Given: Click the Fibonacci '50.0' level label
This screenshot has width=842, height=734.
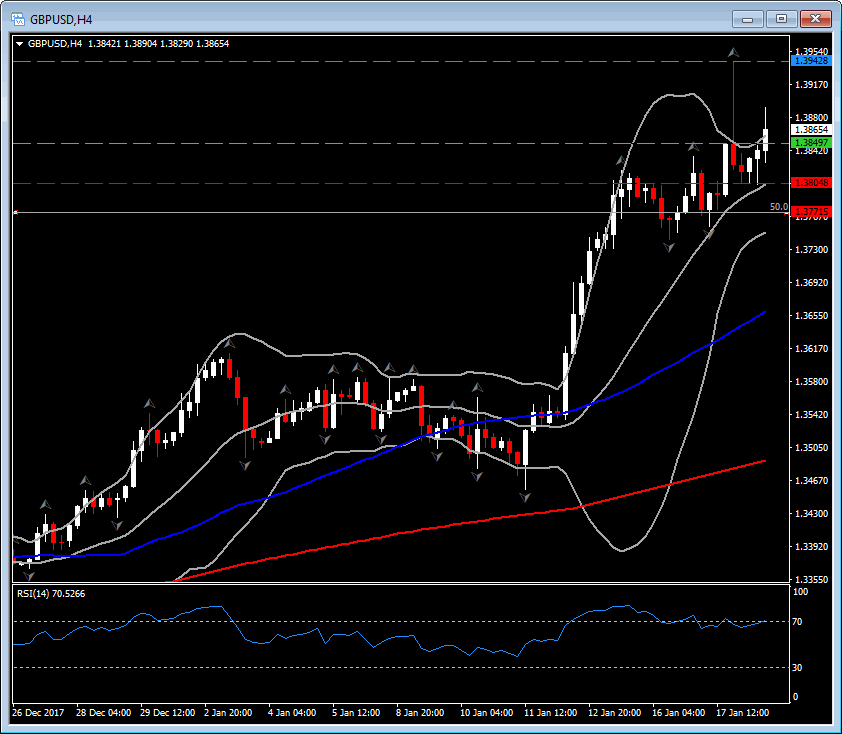Looking at the screenshot, I should point(779,207).
